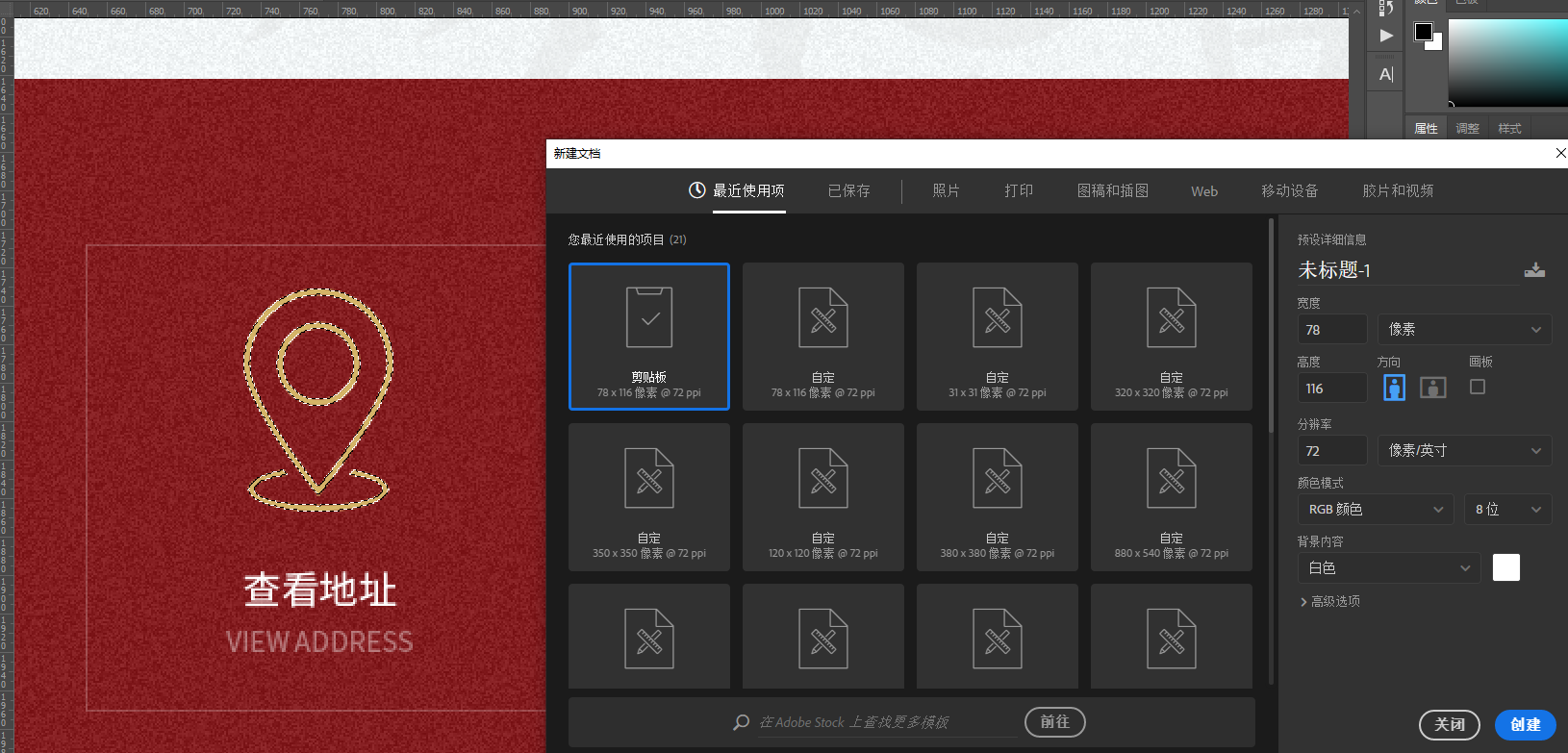Switch to the Web tab
The height and width of the screenshot is (753, 1568).
1204,191
